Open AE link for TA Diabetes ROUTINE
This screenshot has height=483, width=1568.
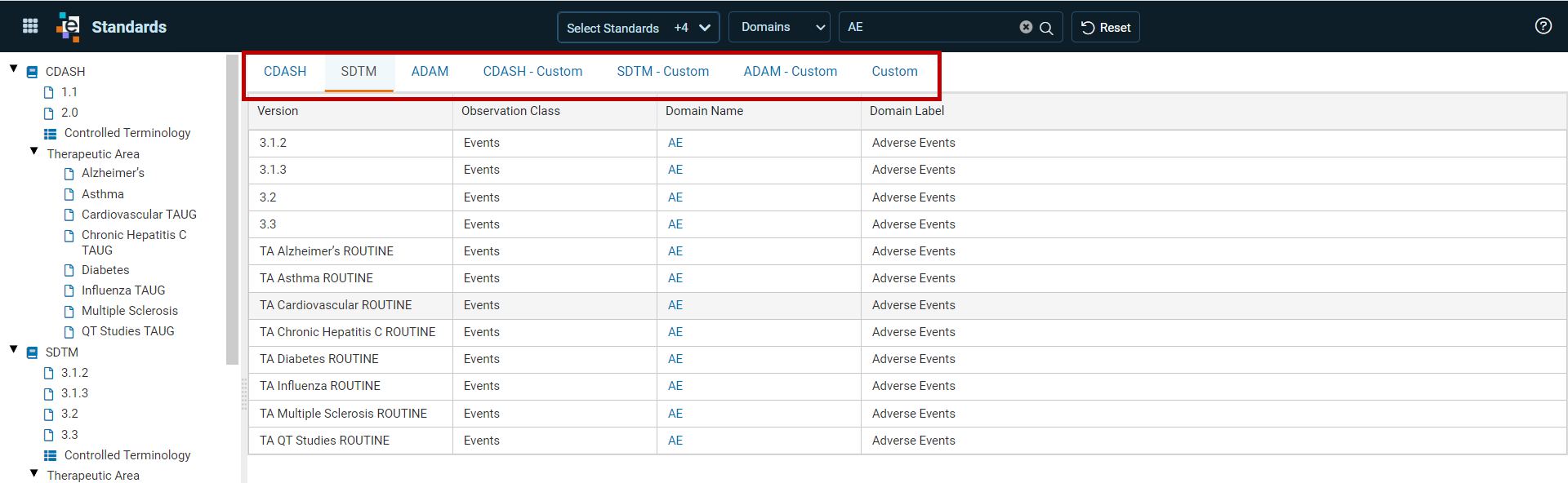click(675, 359)
